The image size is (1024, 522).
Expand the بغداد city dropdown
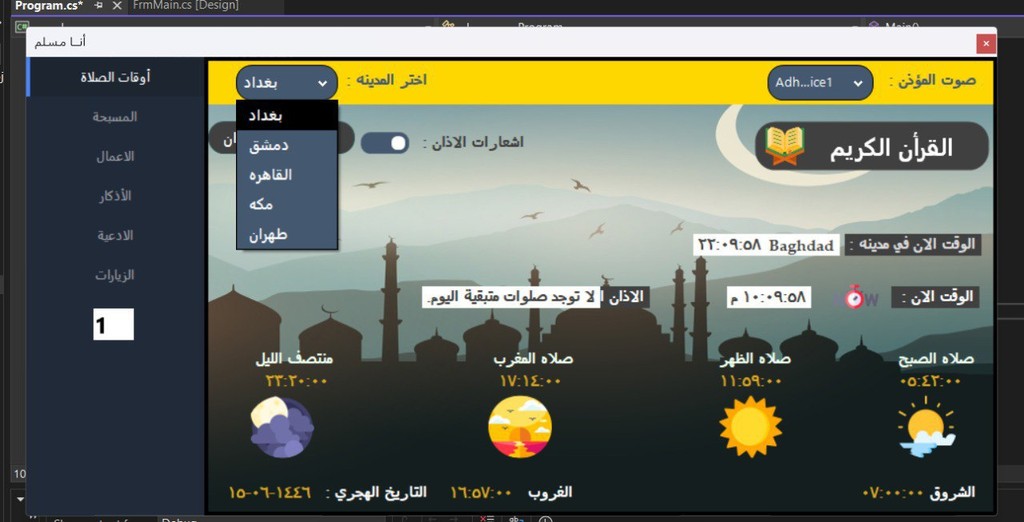(x=287, y=83)
